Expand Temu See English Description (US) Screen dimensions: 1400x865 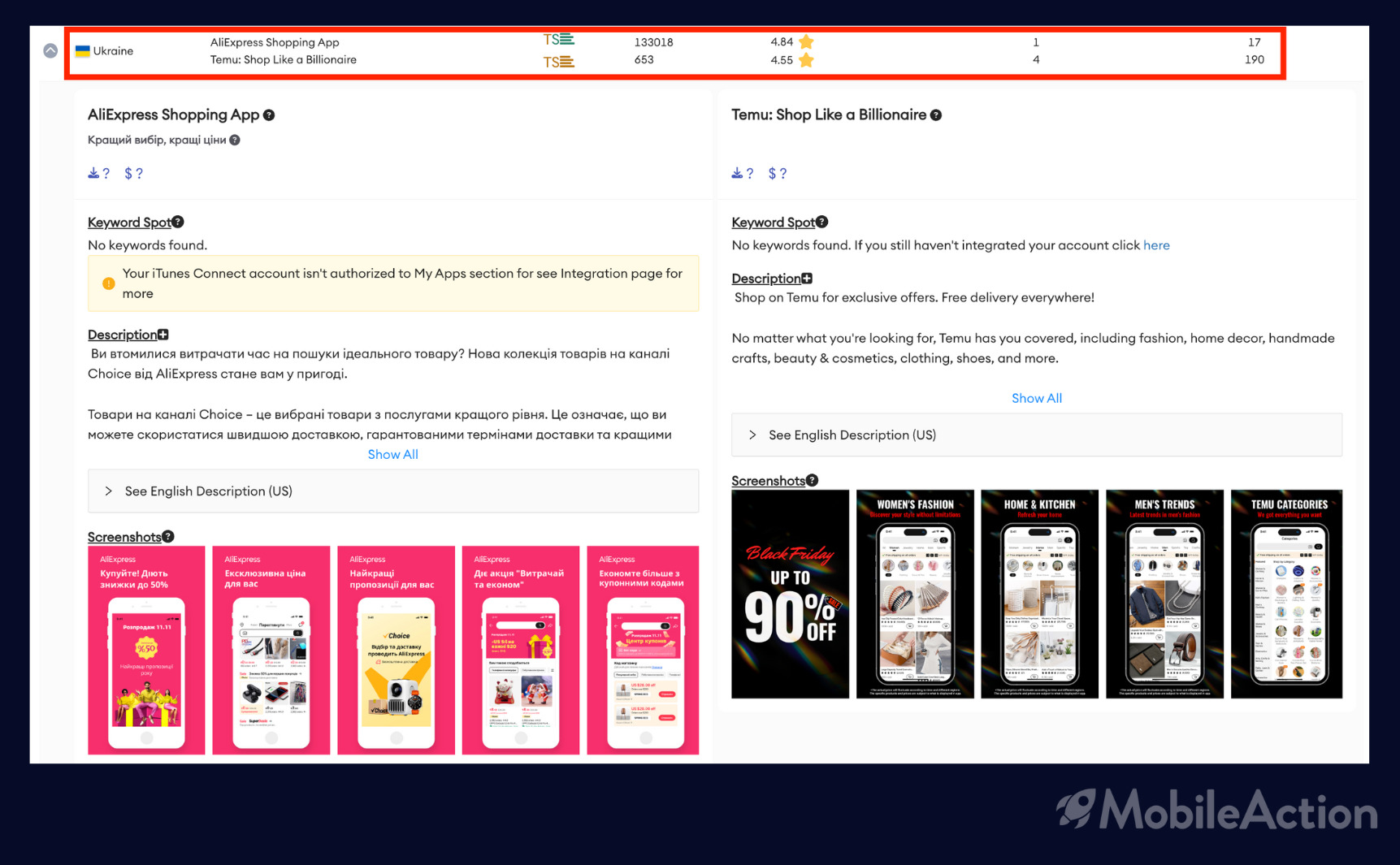[x=1037, y=435]
